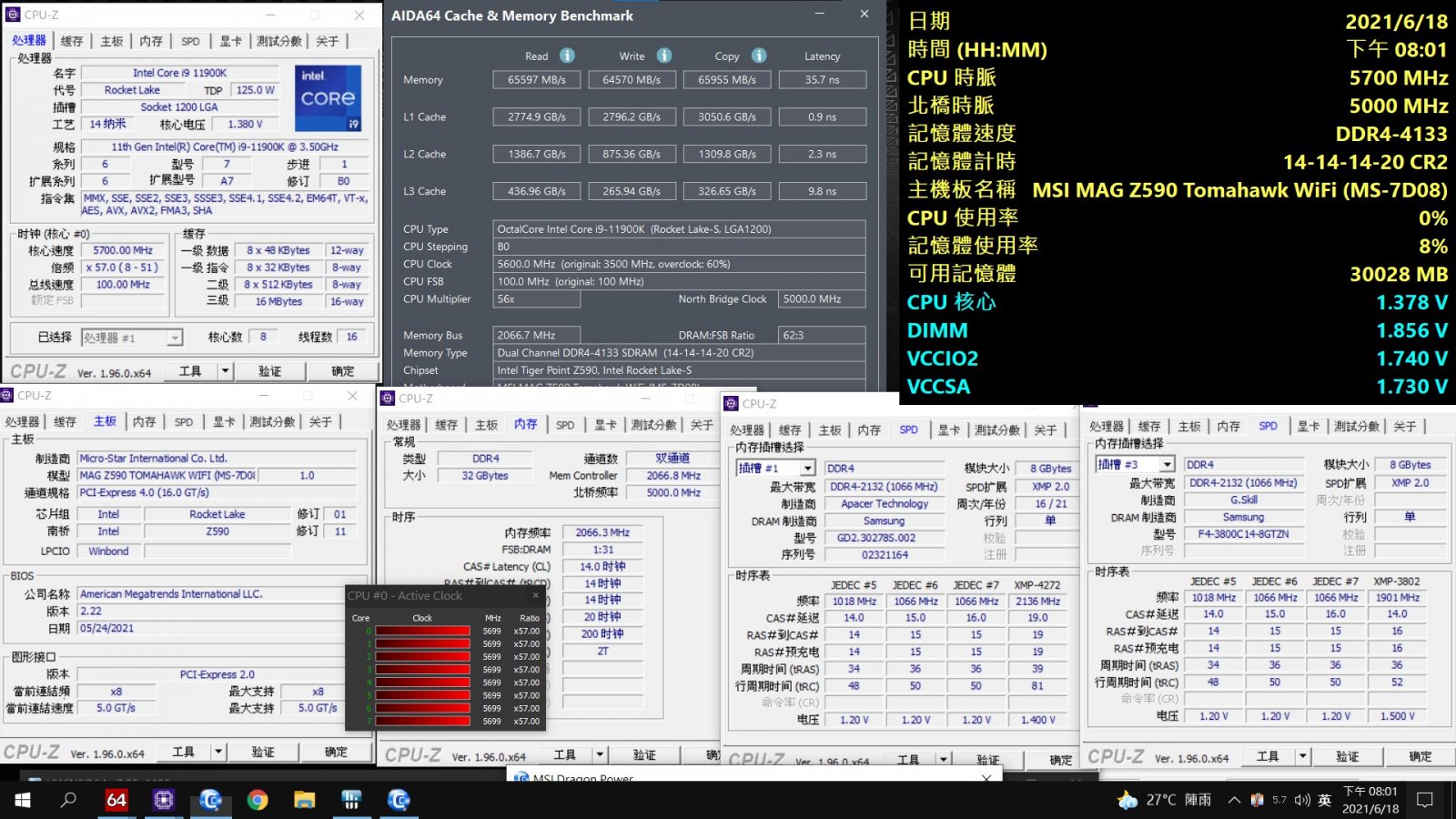Switch to 缓存 tab in top-left CPU-Z
Viewport: 1456px width, 819px height.
coord(72,41)
